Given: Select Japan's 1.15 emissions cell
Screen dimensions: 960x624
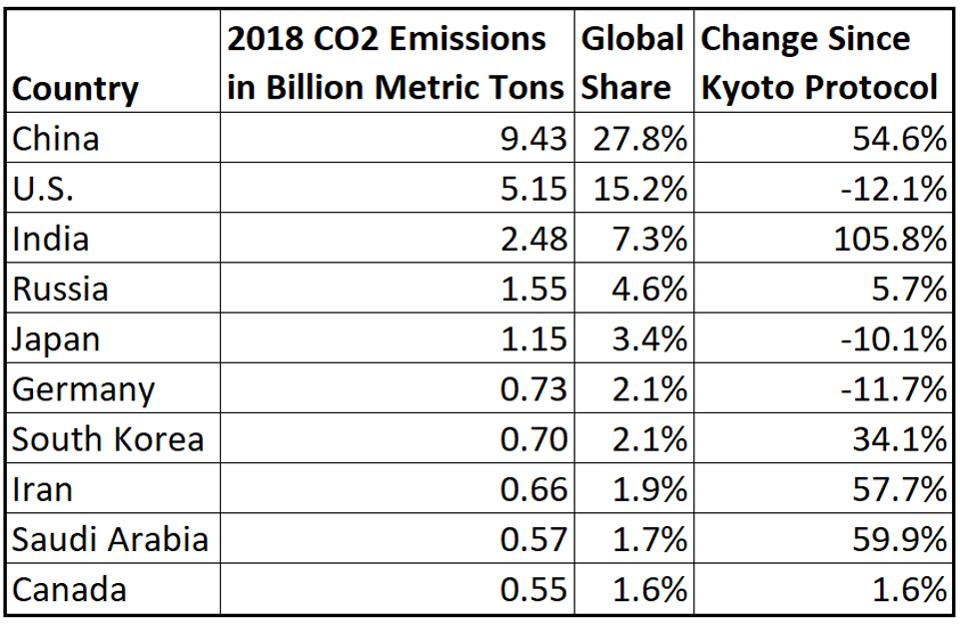Looking at the screenshot, I should [534, 338].
